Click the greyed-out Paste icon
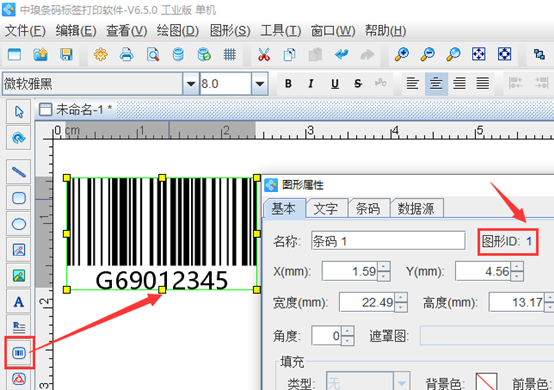 pyautogui.click(x=315, y=54)
